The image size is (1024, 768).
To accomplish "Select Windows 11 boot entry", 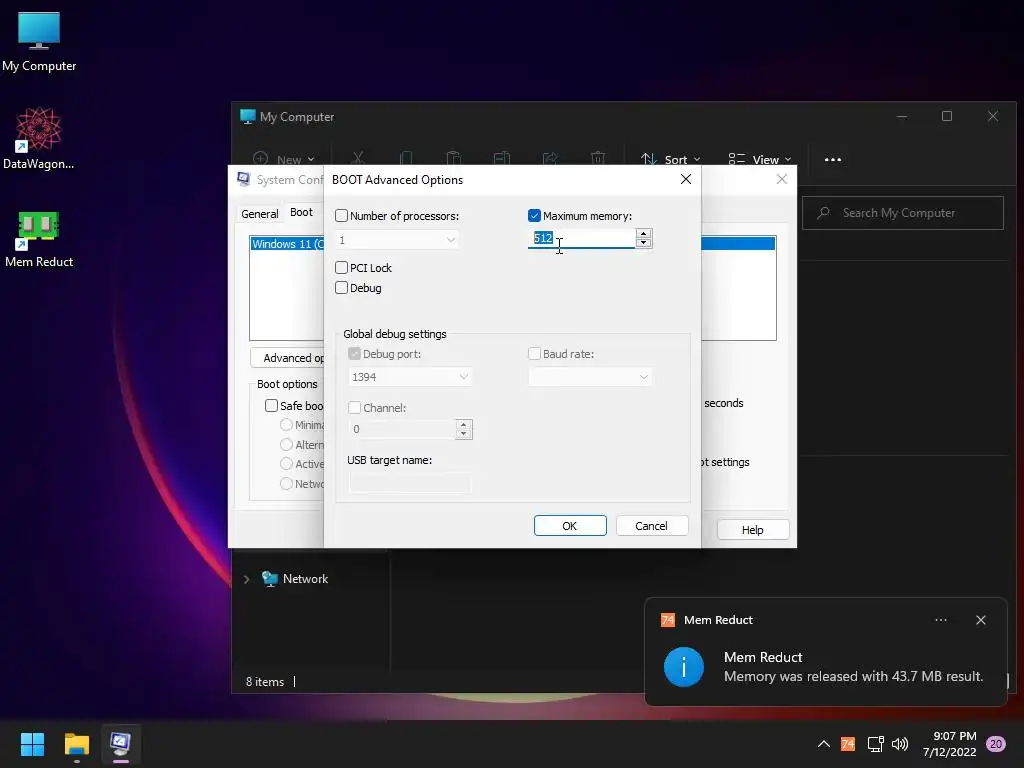I will [287, 244].
